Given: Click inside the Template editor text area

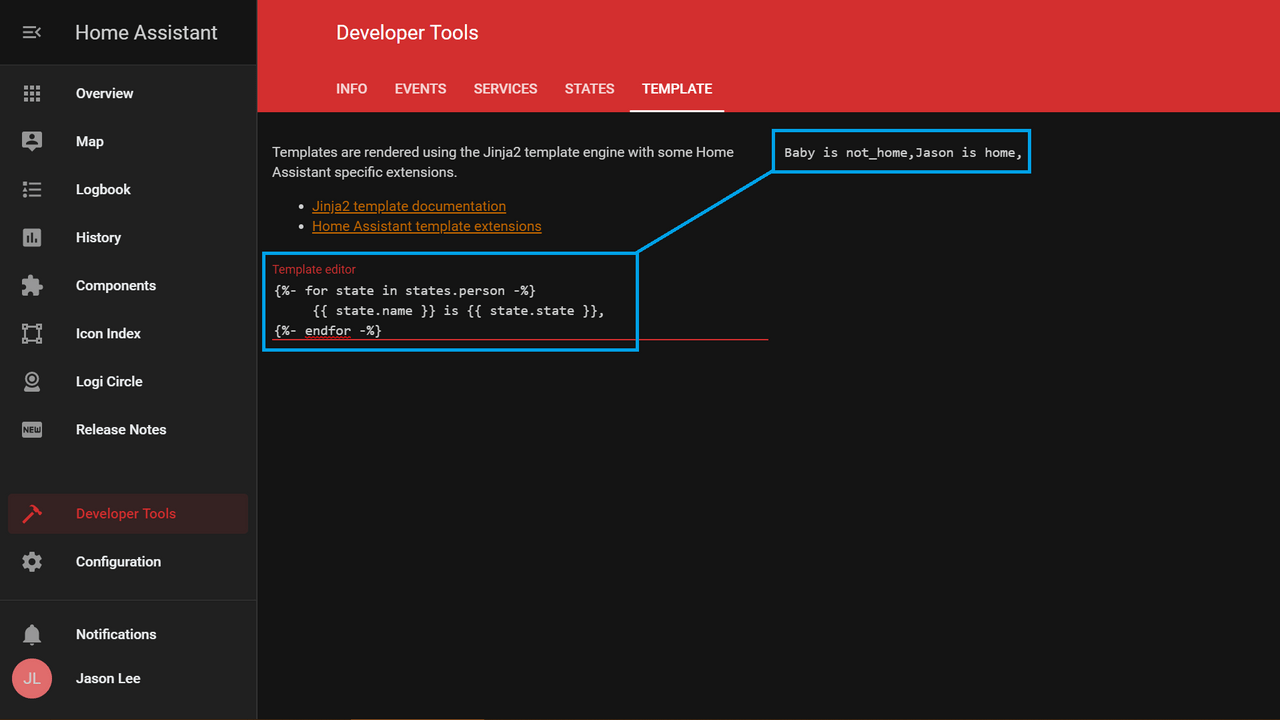Looking at the screenshot, I should (x=520, y=310).
